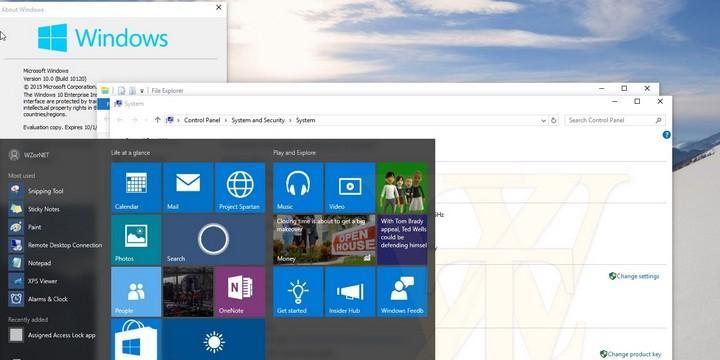This screenshot has height=360, width=720.
Task: Click the WZorNET user account
Action: [x=29, y=155]
